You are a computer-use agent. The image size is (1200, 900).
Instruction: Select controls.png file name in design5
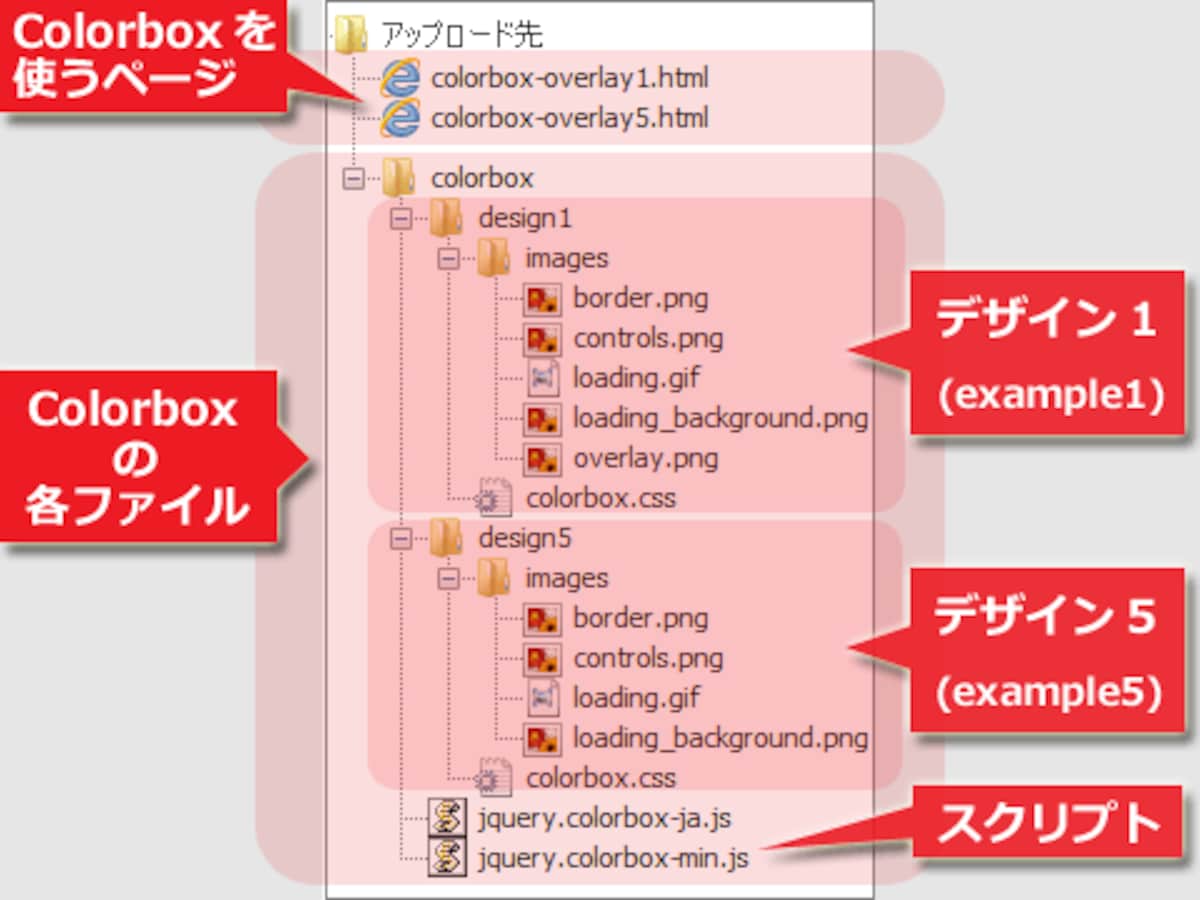(648, 658)
